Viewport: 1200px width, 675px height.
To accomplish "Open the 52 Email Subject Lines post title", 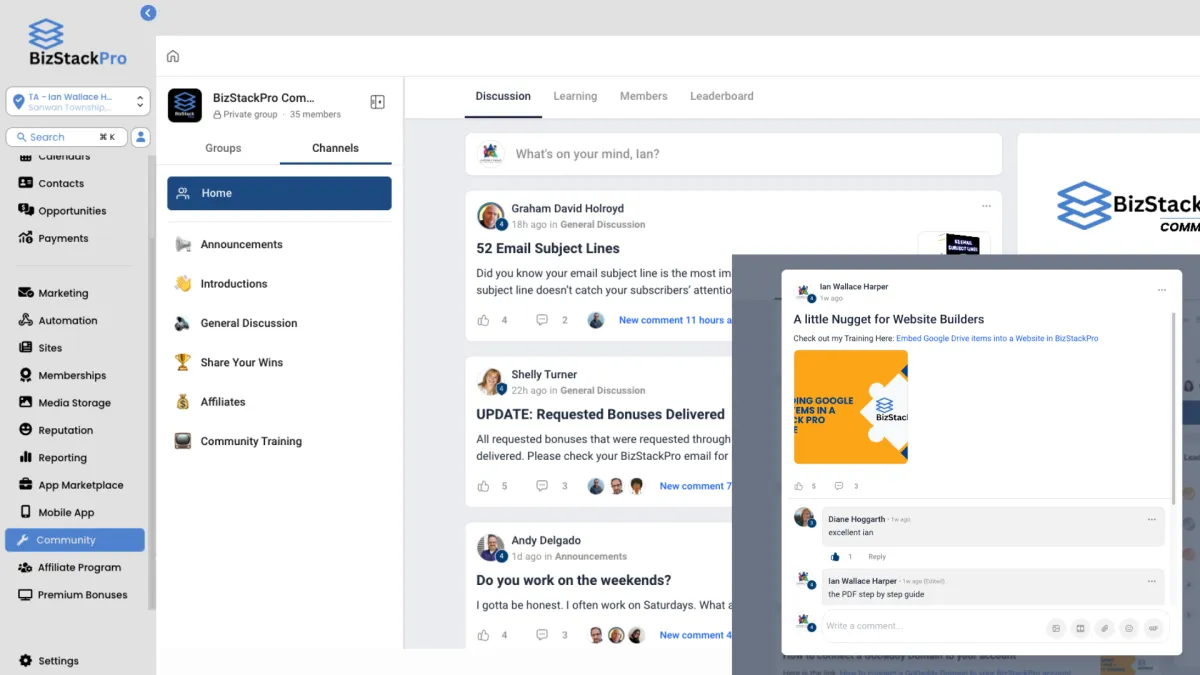I will coord(548,248).
